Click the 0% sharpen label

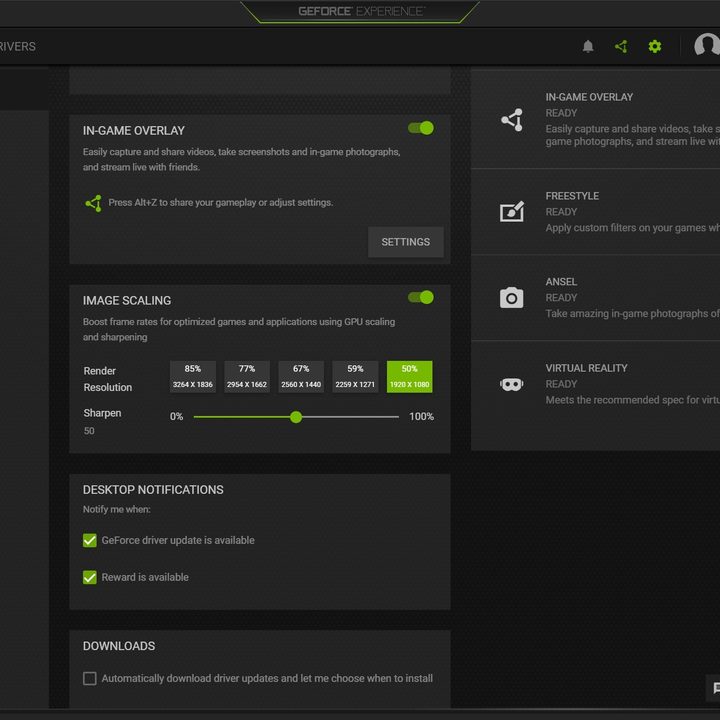[176, 416]
